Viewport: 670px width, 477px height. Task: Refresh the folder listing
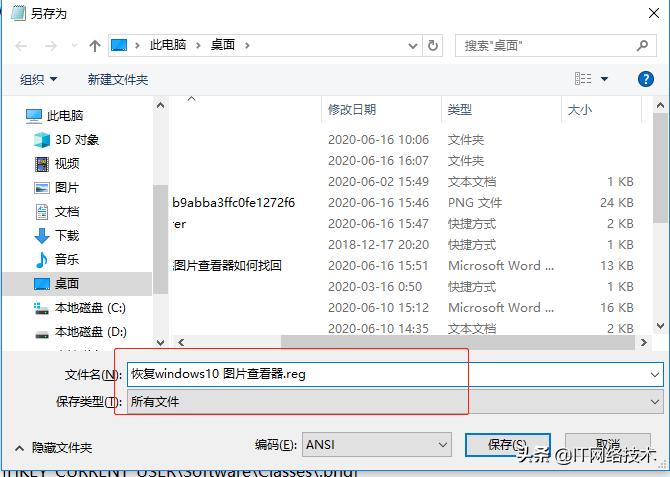point(433,45)
